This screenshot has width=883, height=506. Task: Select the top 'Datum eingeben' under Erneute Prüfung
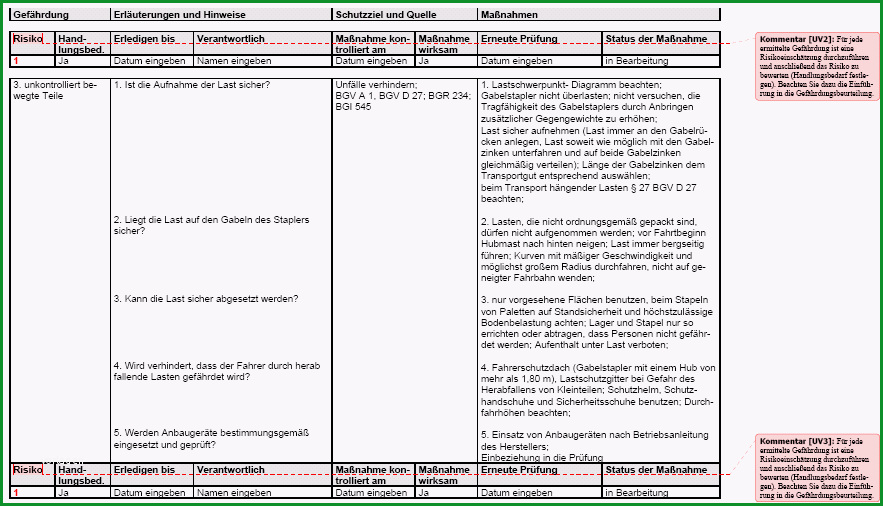pos(516,61)
